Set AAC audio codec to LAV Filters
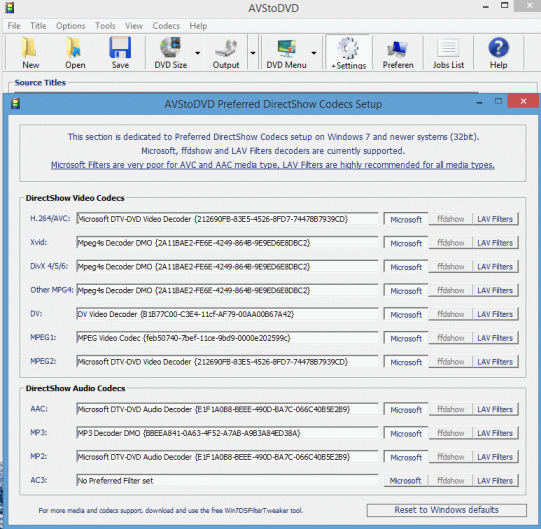The width and height of the screenshot is (541, 529). point(495,410)
